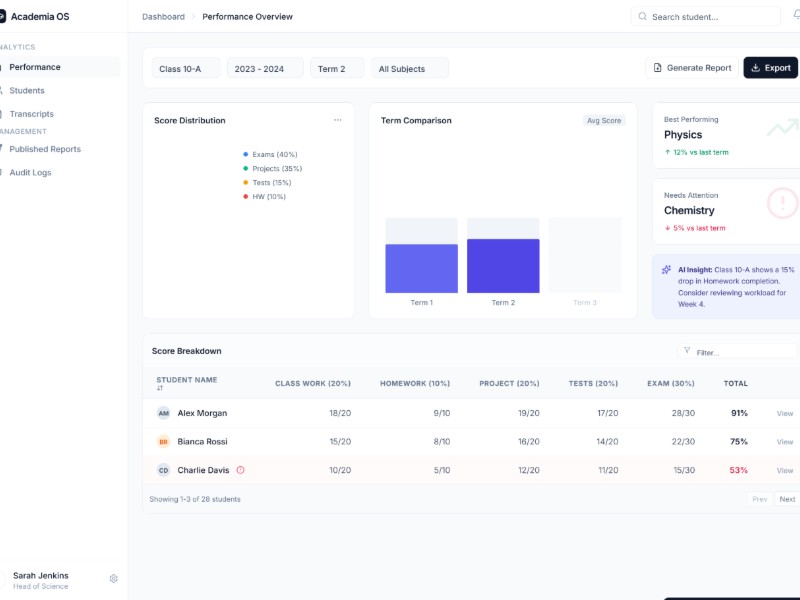
Task: Open Audit Logs in the sidebar
Action: point(30,173)
